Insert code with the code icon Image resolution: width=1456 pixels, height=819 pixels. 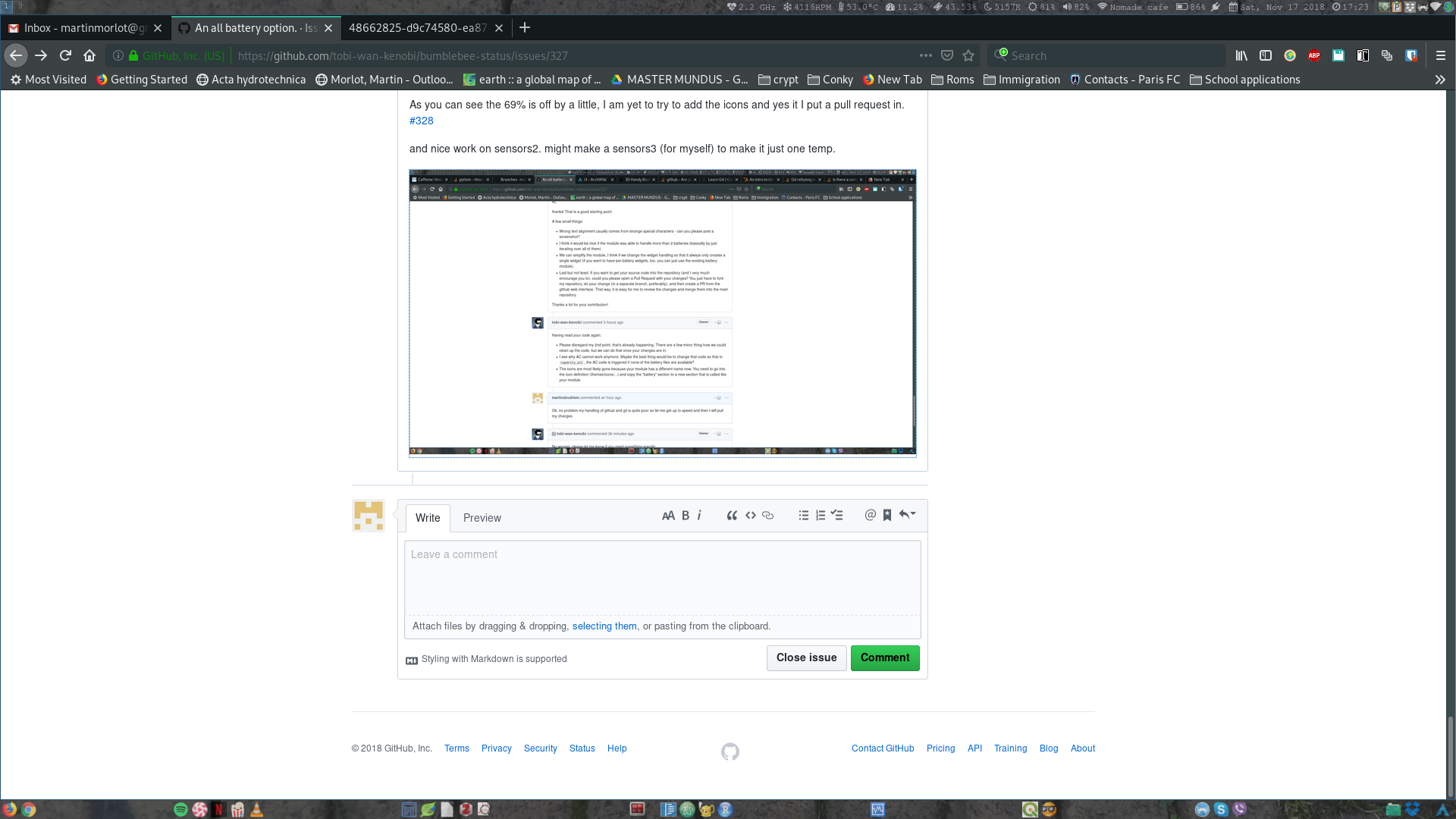pos(750,515)
